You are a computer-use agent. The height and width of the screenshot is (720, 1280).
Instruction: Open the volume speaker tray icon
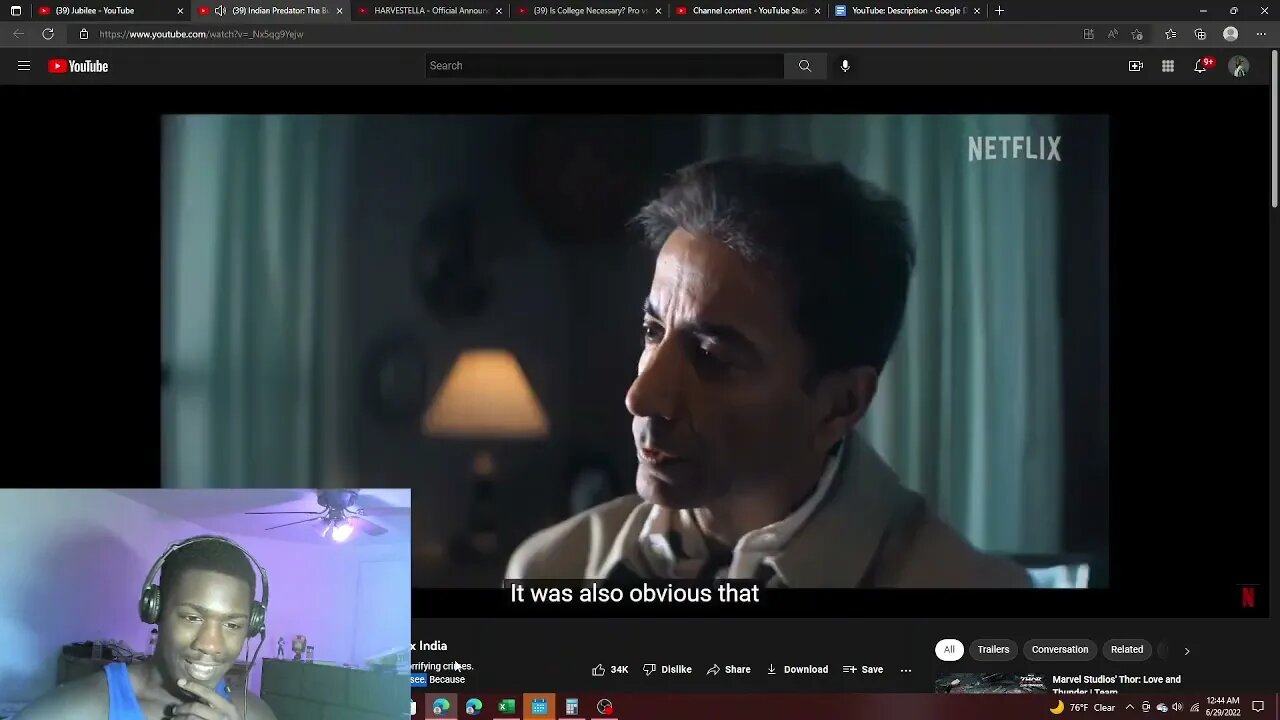coord(1178,707)
